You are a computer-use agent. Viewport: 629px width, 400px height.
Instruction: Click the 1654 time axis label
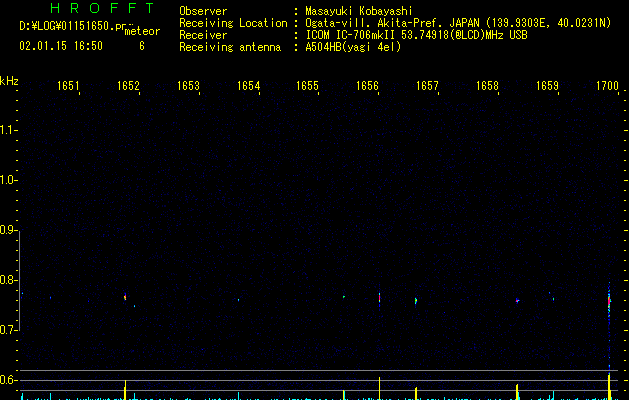(248, 85)
